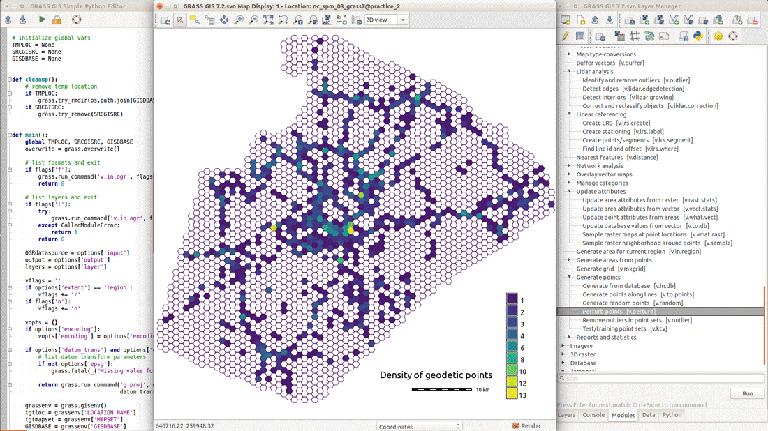The height and width of the screenshot is (431, 768).
Task: Click the Run button
Action: click(746, 394)
